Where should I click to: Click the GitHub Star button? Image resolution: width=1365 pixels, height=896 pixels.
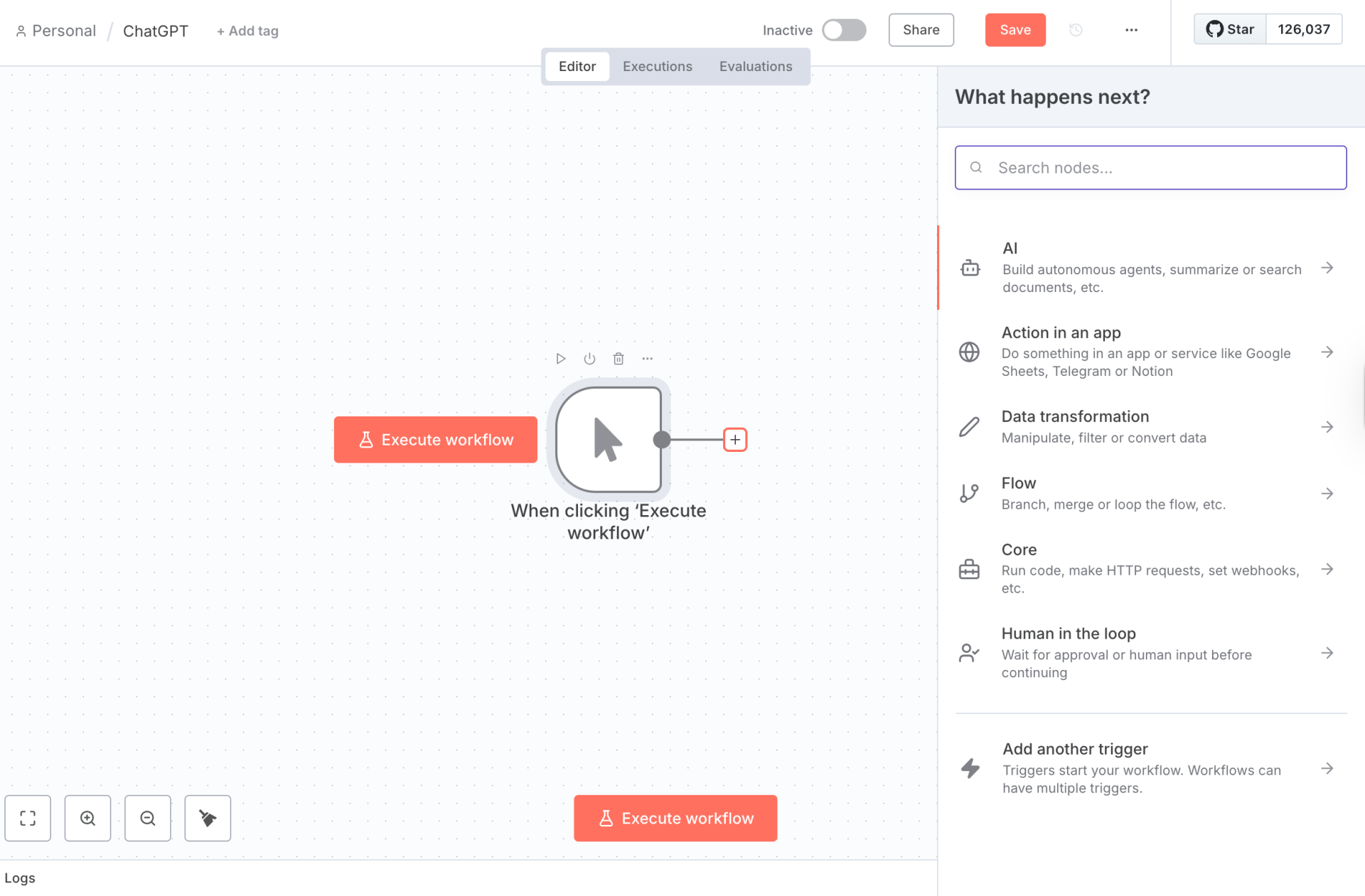1230,29
